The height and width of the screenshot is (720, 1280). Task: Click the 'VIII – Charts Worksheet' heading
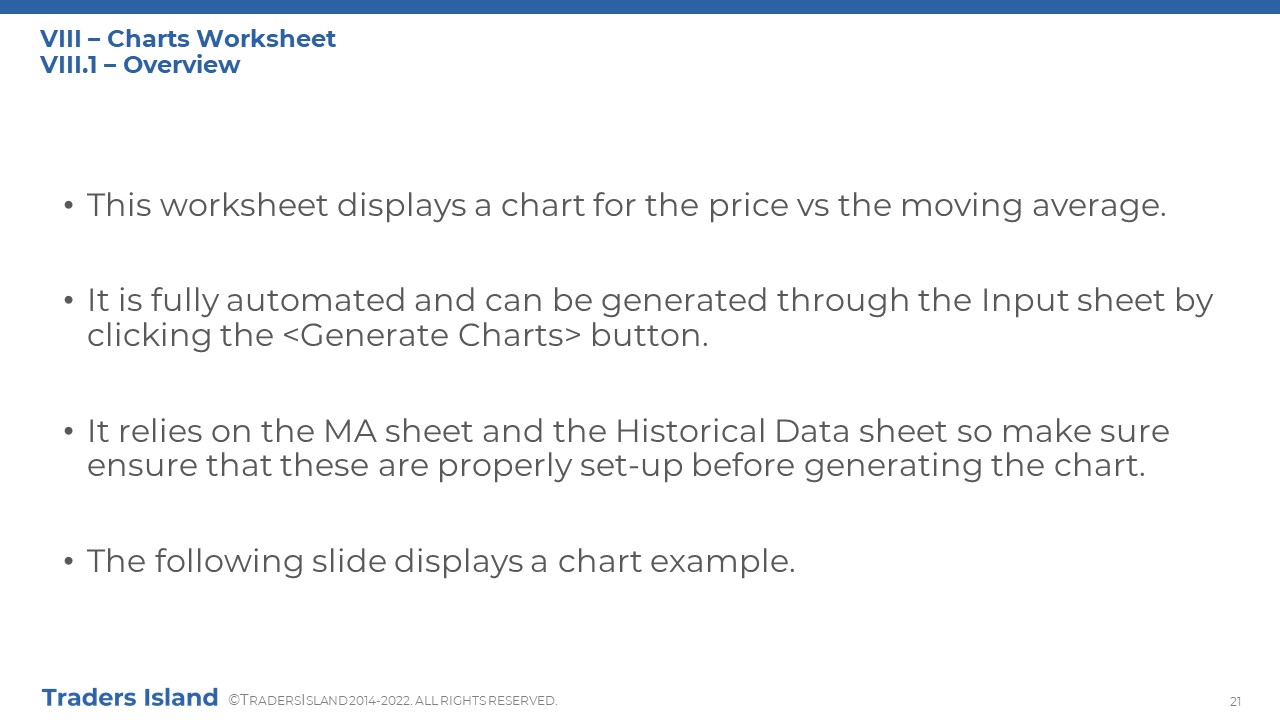[188, 39]
